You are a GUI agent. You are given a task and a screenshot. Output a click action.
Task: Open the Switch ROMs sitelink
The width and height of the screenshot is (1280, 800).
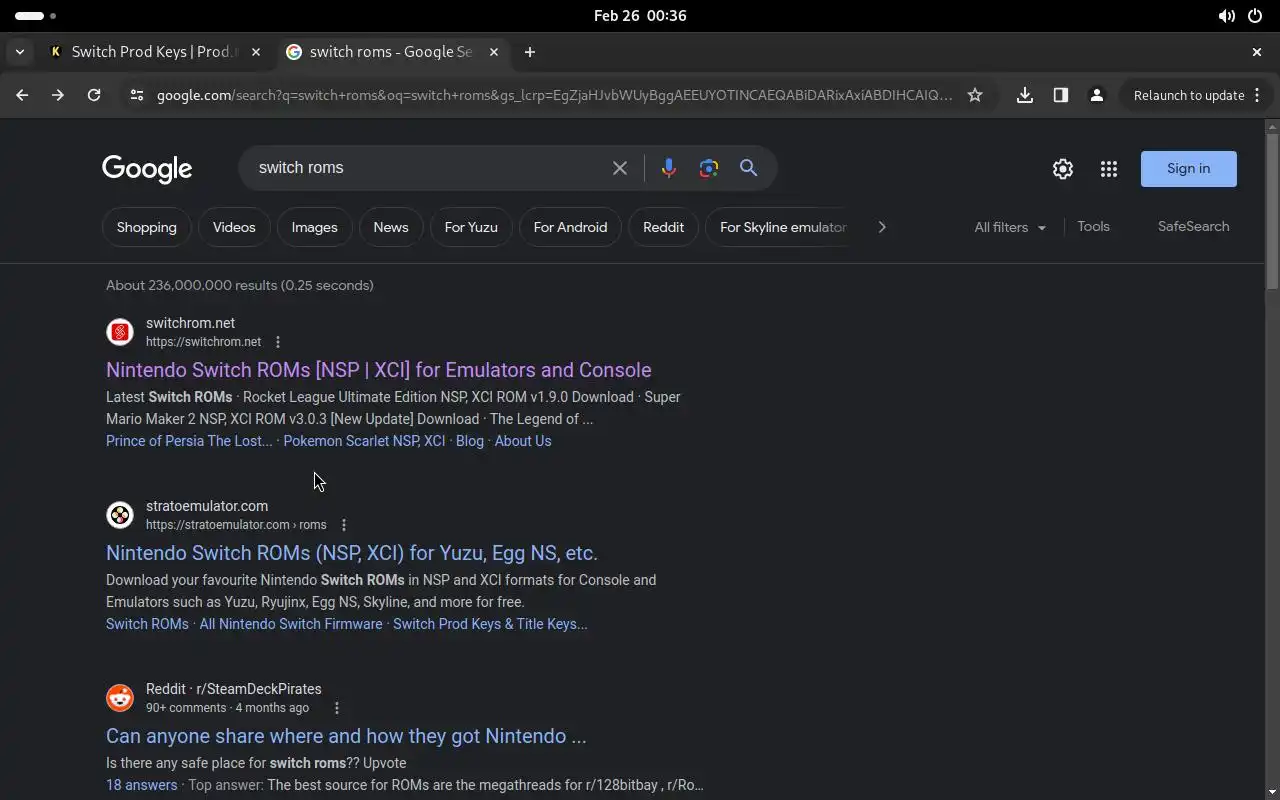pyautogui.click(x=147, y=624)
